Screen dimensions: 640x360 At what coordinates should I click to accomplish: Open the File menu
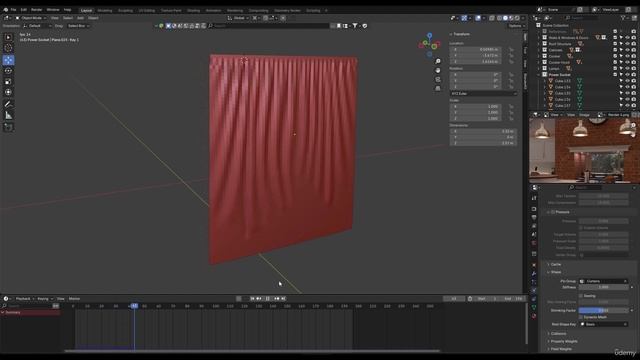[x=13, y=10]
